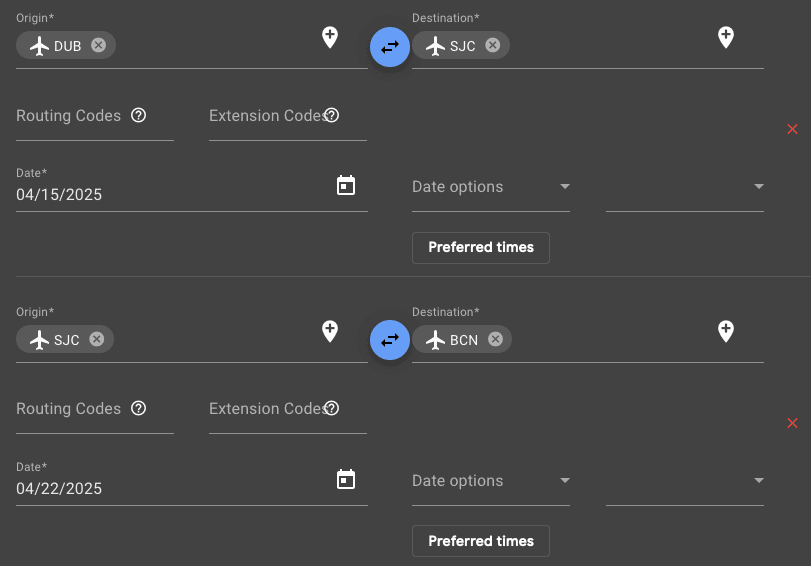811x566 pixels.
Task: Click Preferred times for second flight
Action: click(x=481, y=541)
